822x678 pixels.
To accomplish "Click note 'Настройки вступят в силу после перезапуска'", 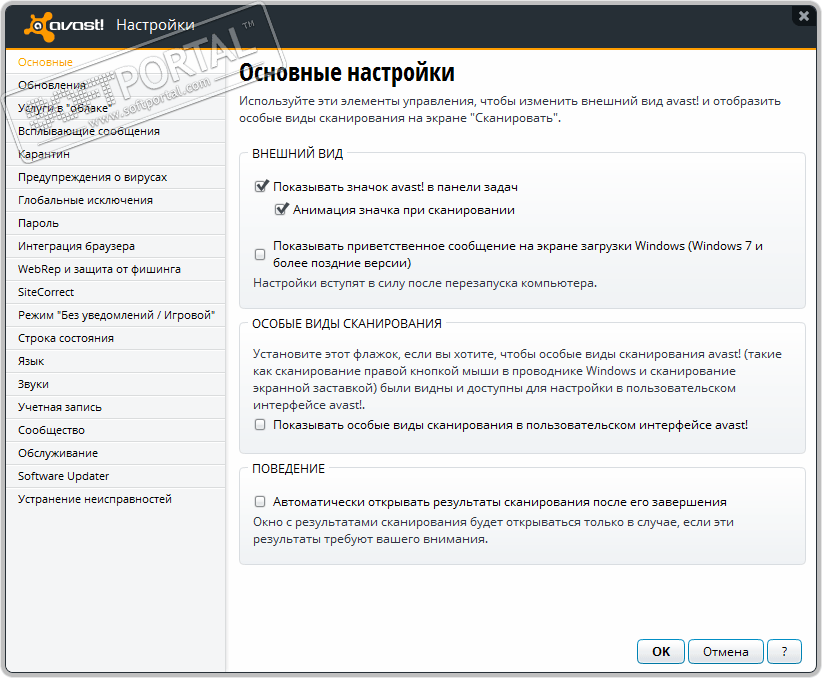I will [x=425, y=283].
